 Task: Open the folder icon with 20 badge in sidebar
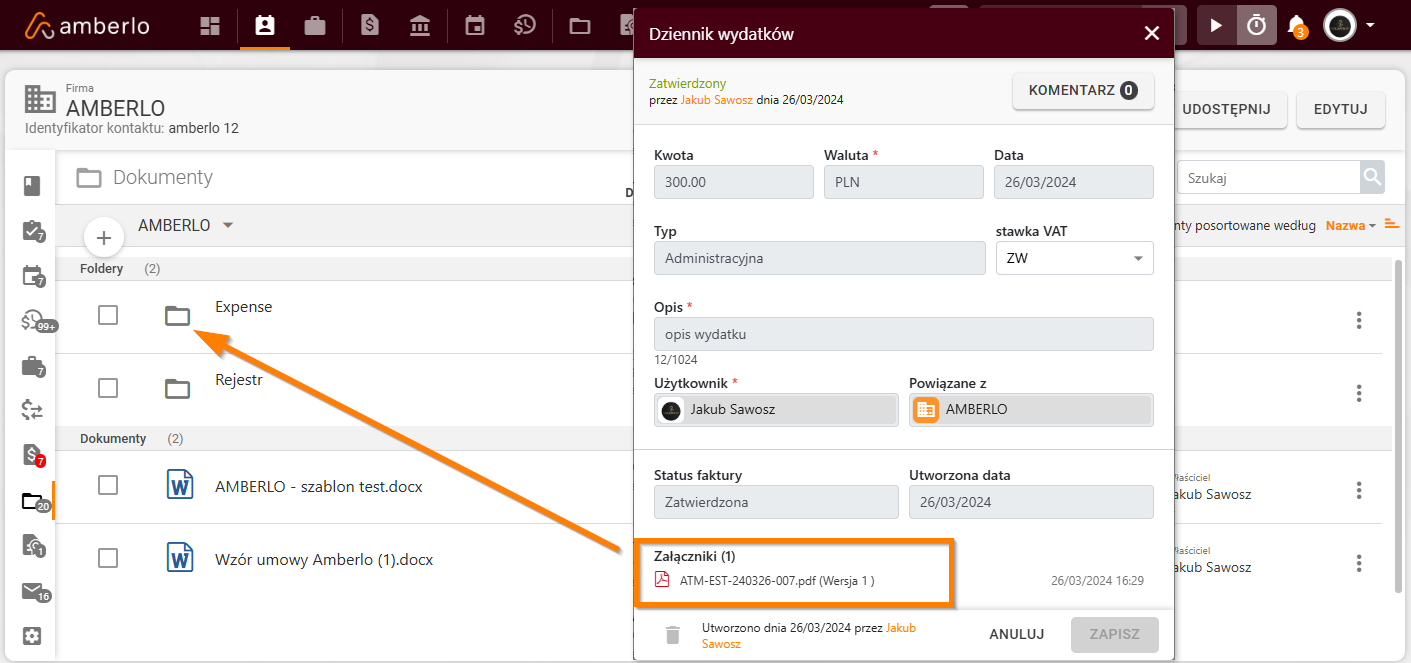tap(35, 501)
